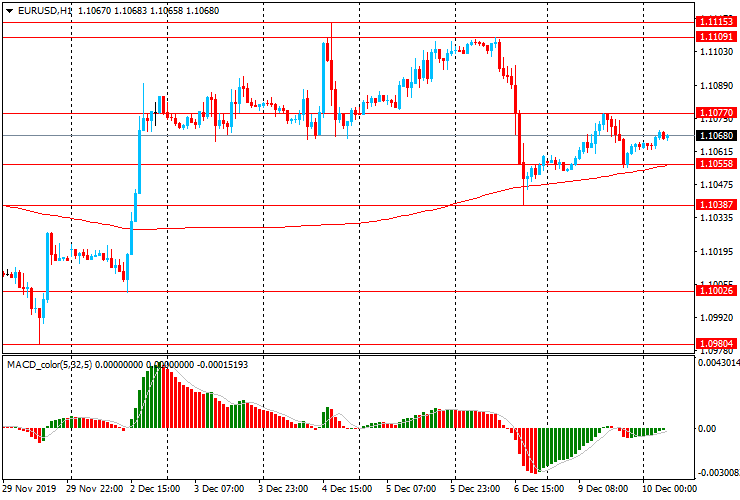Select the 1.10026 price level label

coord(716,291)
